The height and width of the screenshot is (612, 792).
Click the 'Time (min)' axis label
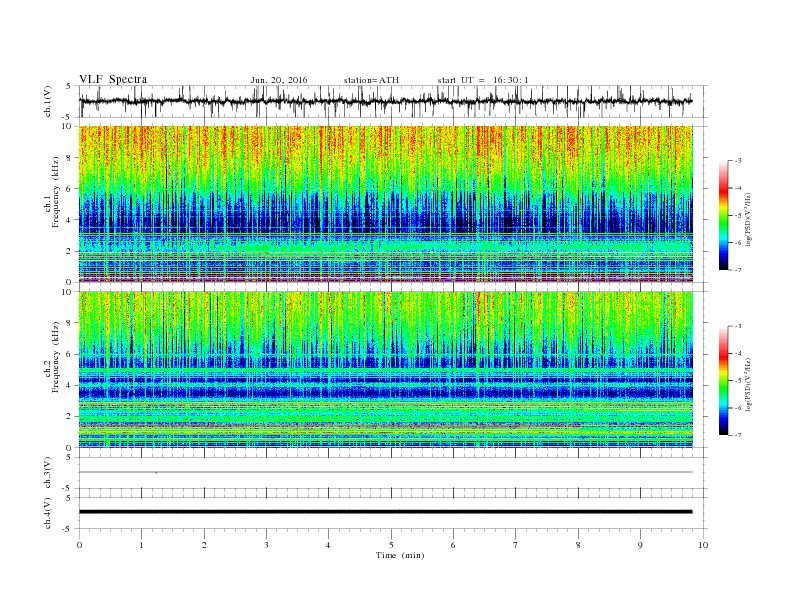[400, 555]
